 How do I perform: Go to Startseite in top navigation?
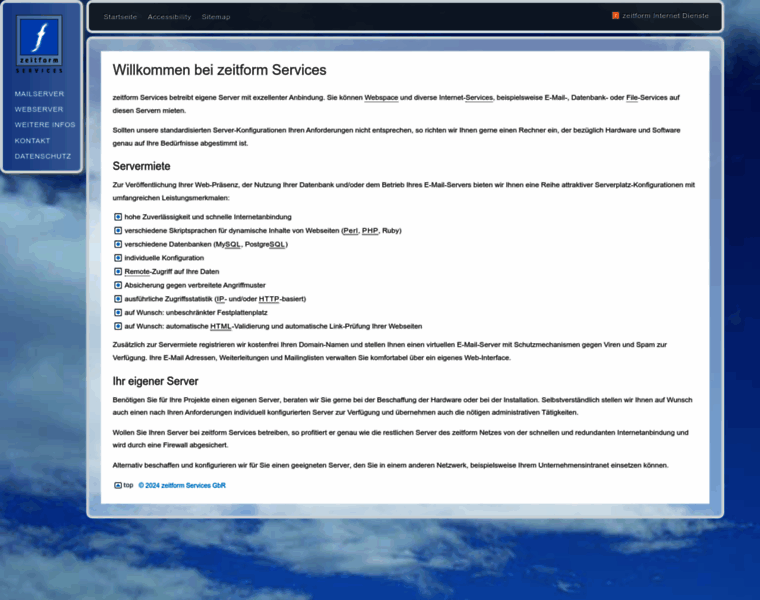120,16
